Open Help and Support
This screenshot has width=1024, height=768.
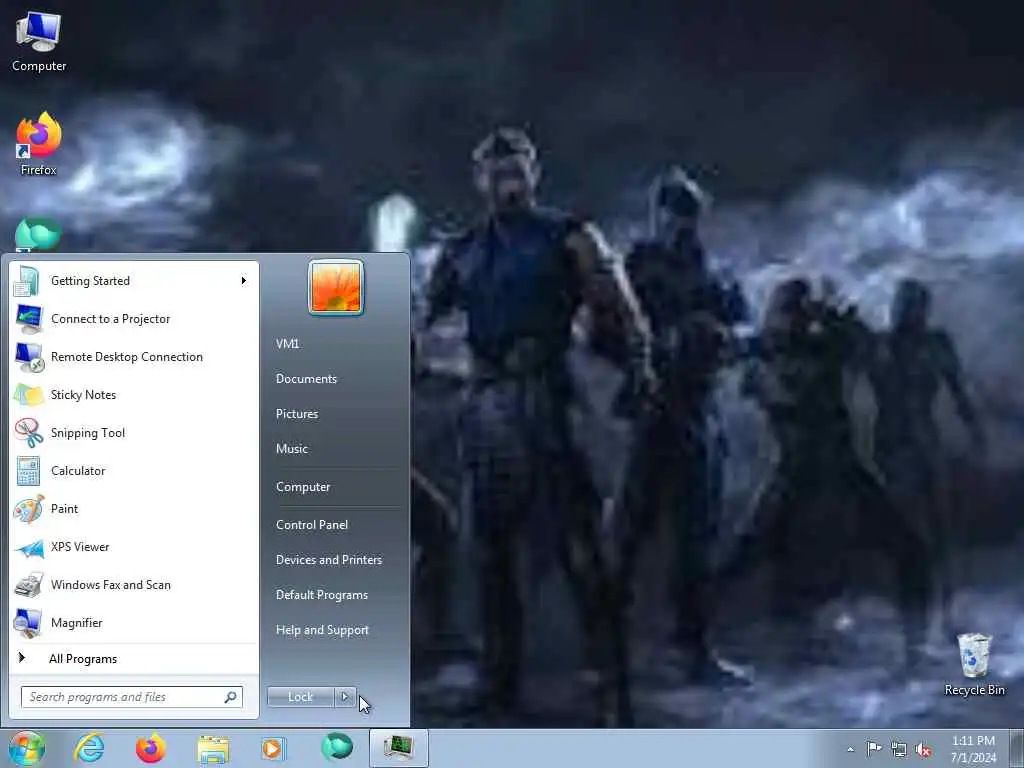tap(322, 630)
